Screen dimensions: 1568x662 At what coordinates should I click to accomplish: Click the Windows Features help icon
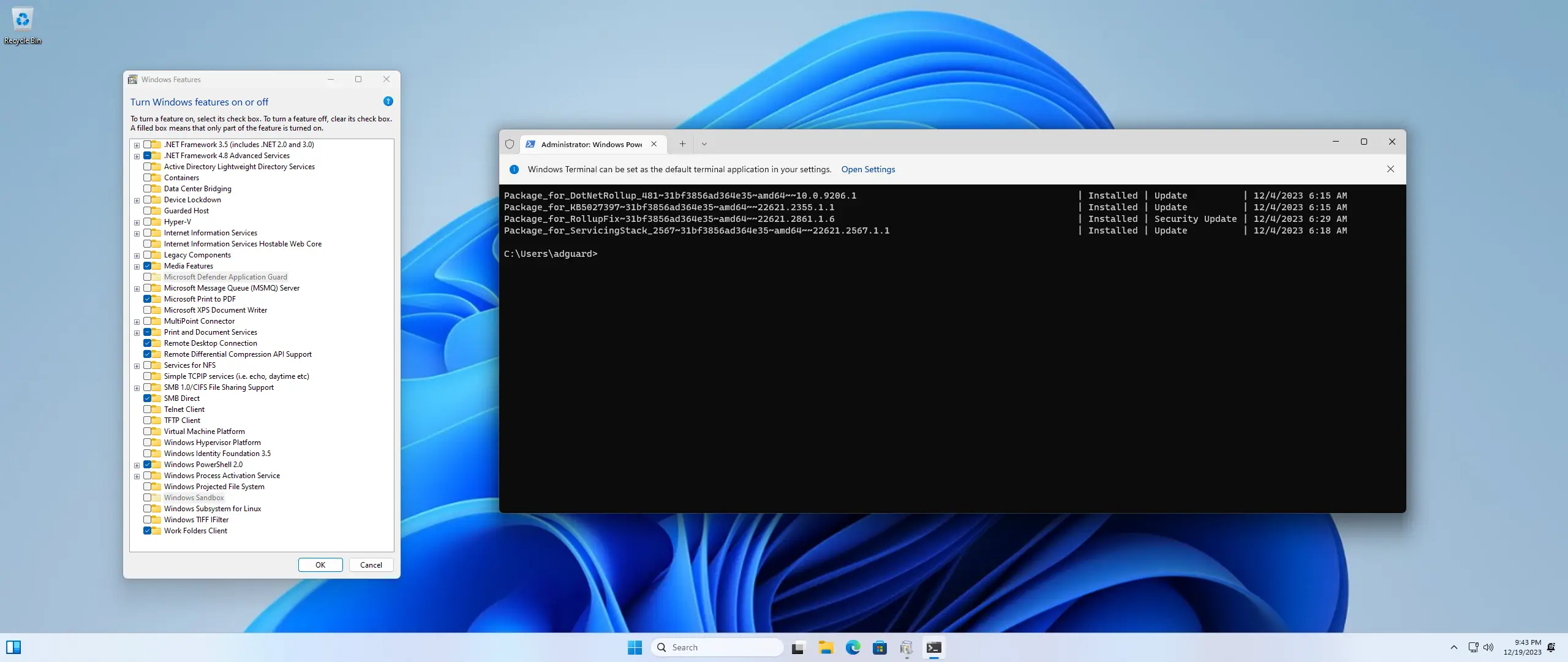point(388,102)
